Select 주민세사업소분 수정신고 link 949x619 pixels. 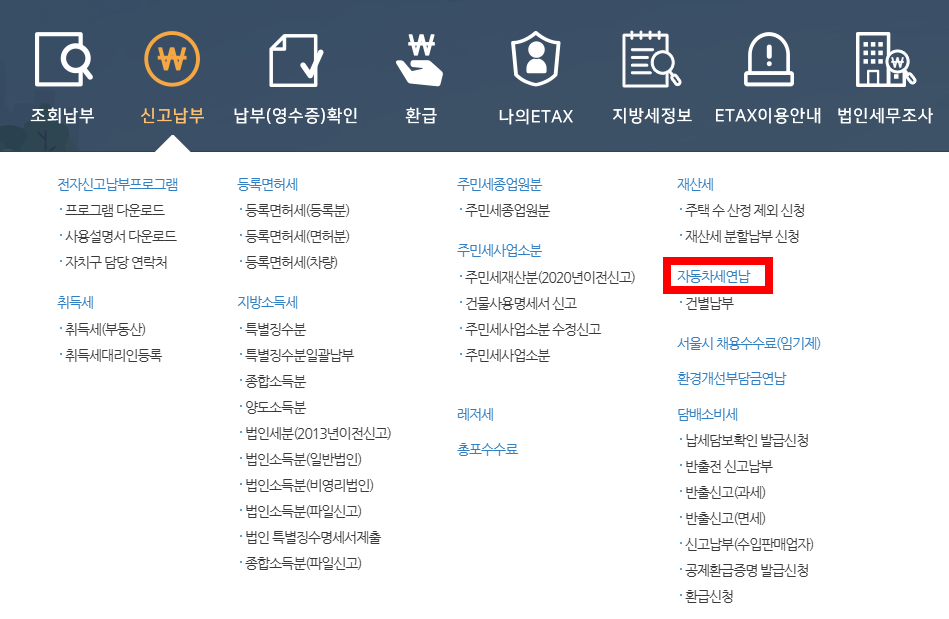[x=533, y=329]
